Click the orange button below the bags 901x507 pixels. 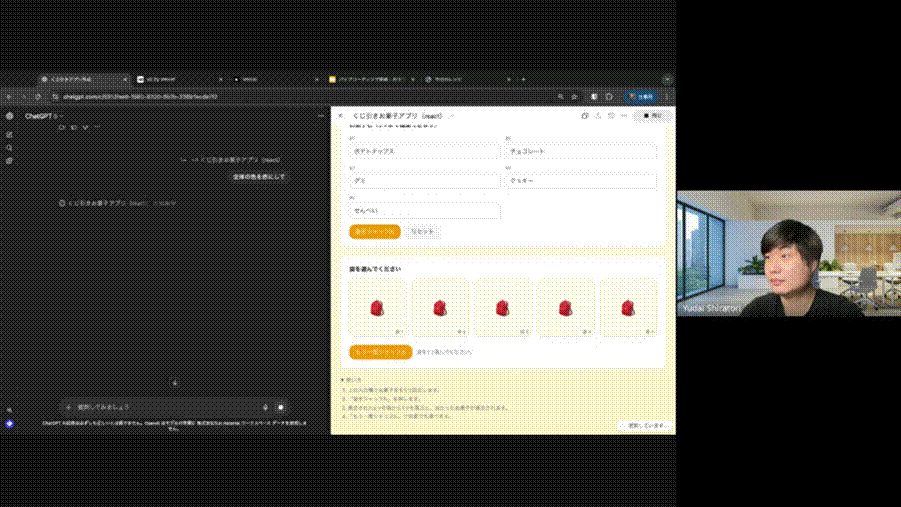380,352
